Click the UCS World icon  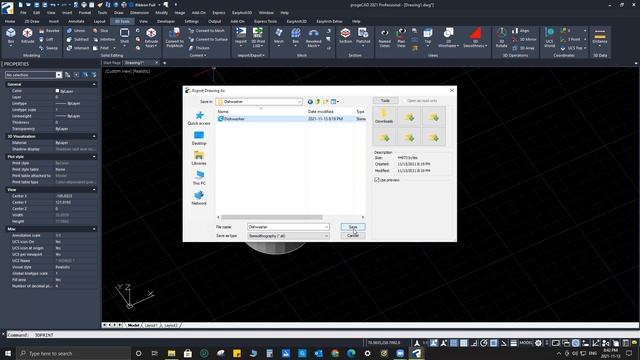pos(550,38)
